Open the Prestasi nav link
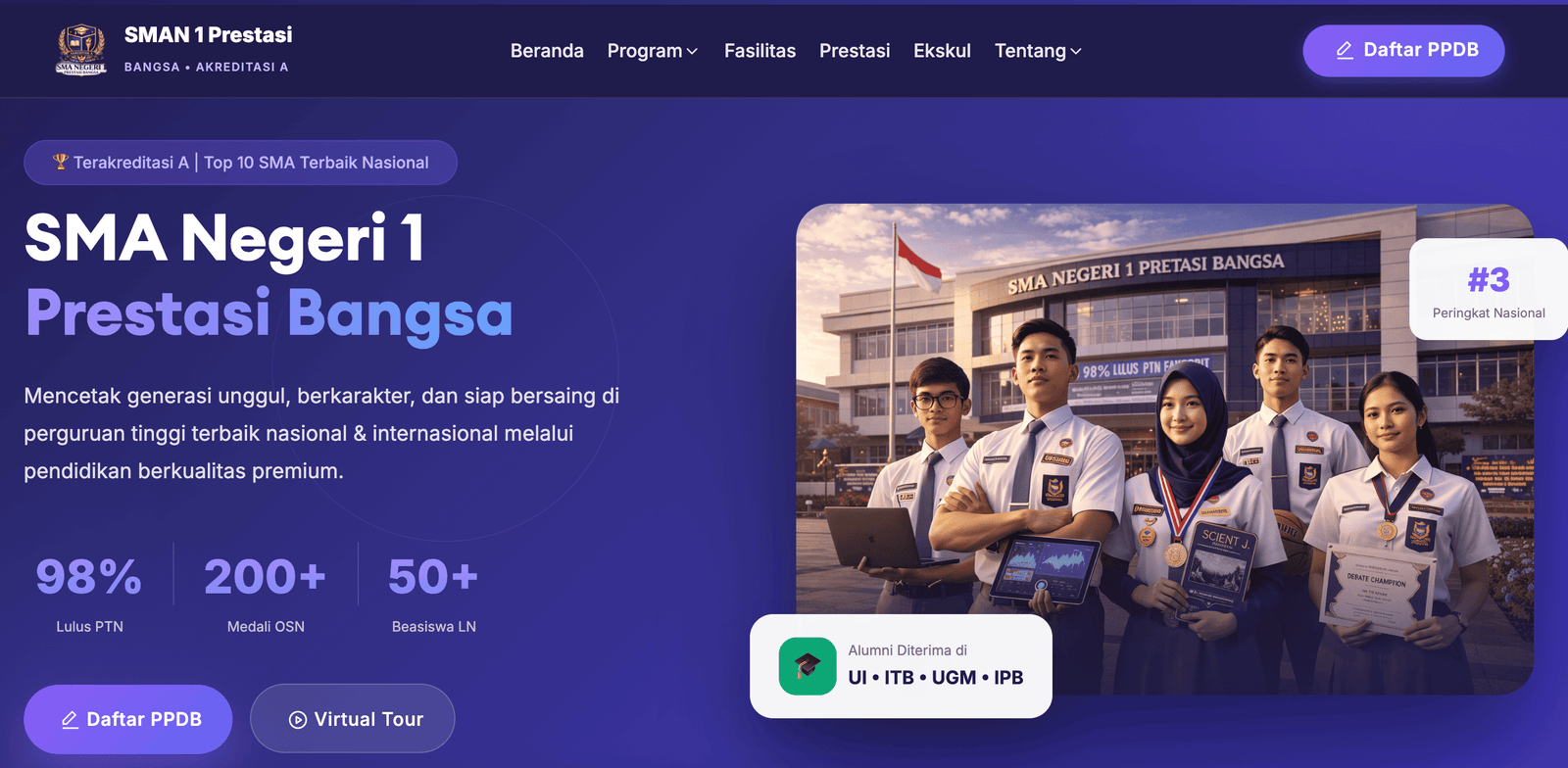Image resolution: width=1568 pixels, height=768 pixels. 855,51
